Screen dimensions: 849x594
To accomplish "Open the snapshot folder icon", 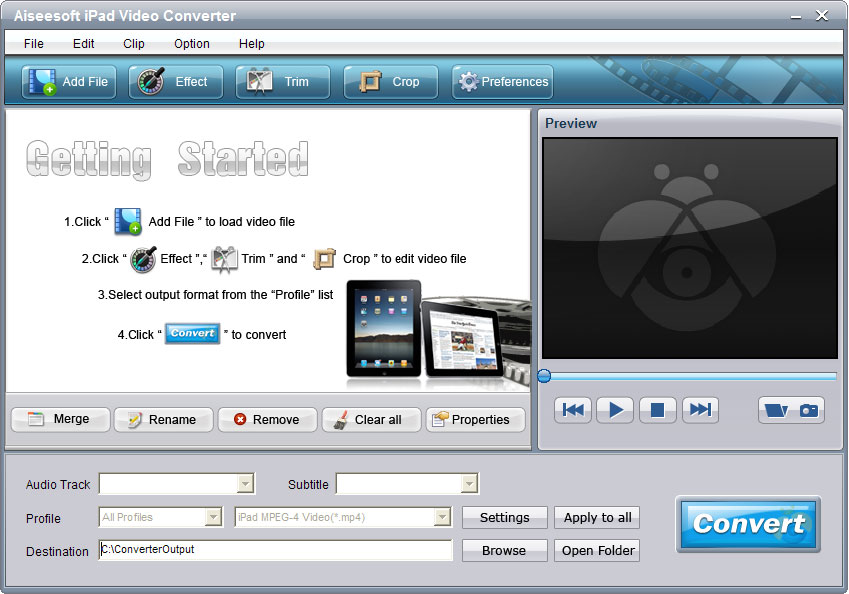I will [x=775, y=410].
